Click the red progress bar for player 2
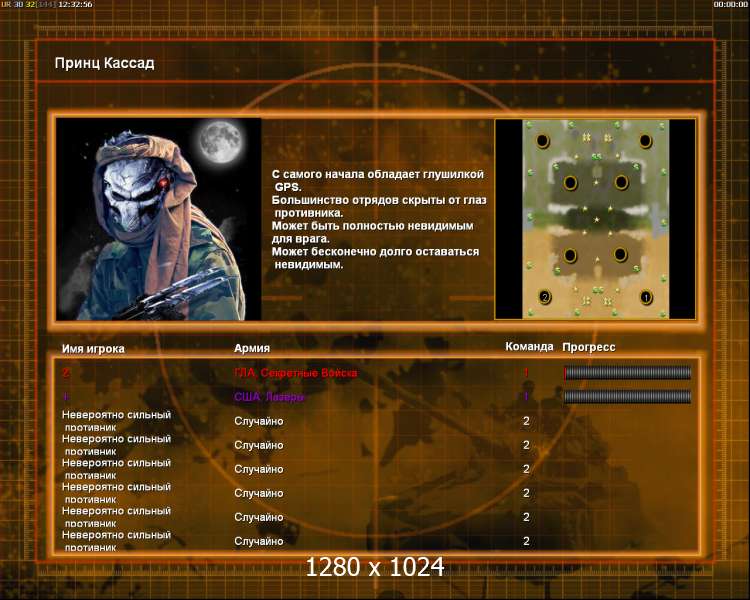The image size is (750, 600). (627, 373)
